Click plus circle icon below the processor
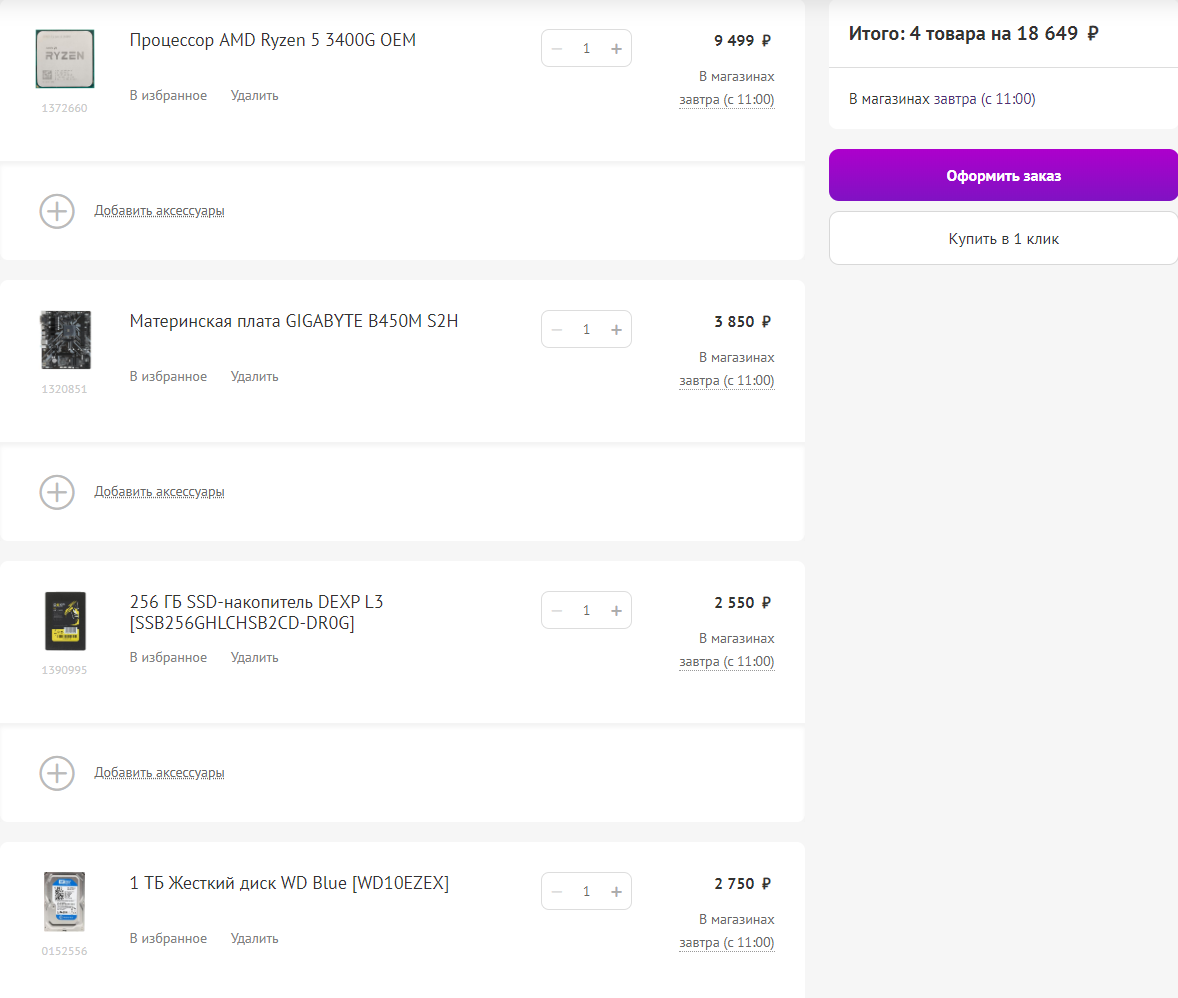The height and width of the screenshot is (998, 1178). pos(57,211)
